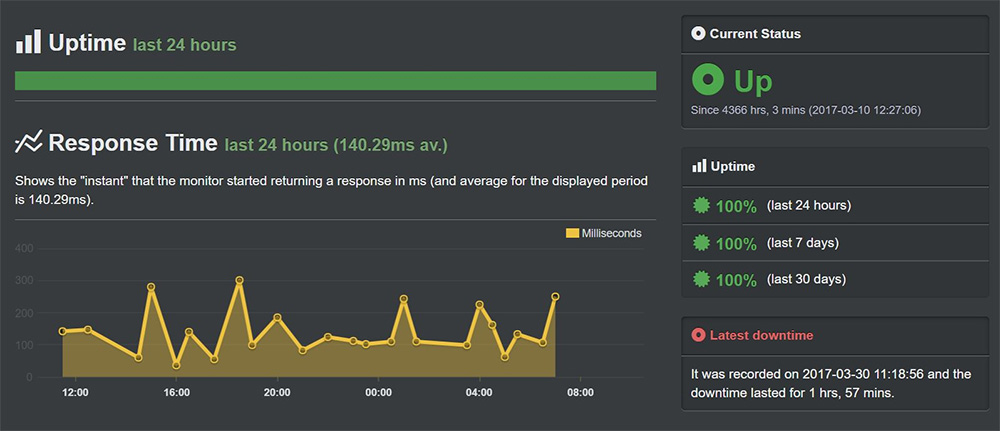Click the Response Time section heading

pyautogui.click(x=132, y=143)
